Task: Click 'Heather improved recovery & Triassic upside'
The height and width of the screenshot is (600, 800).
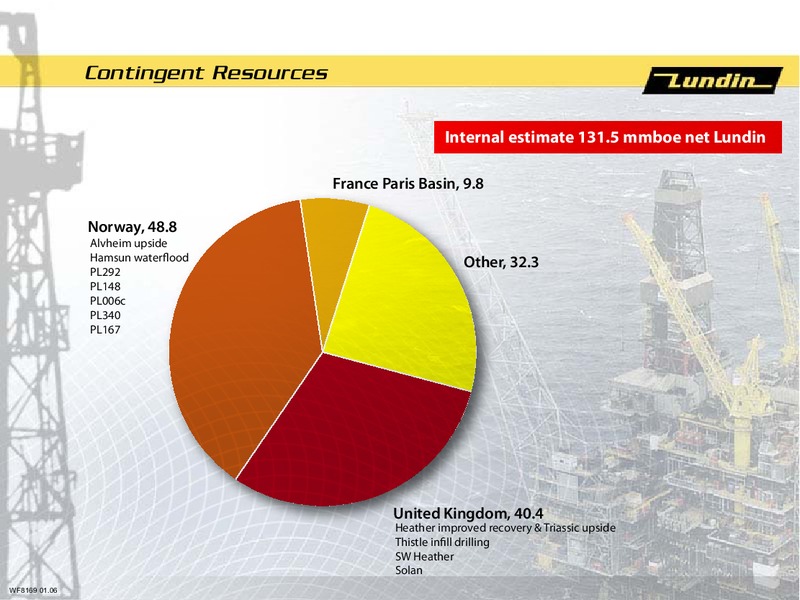Action: tap(506, 528)
